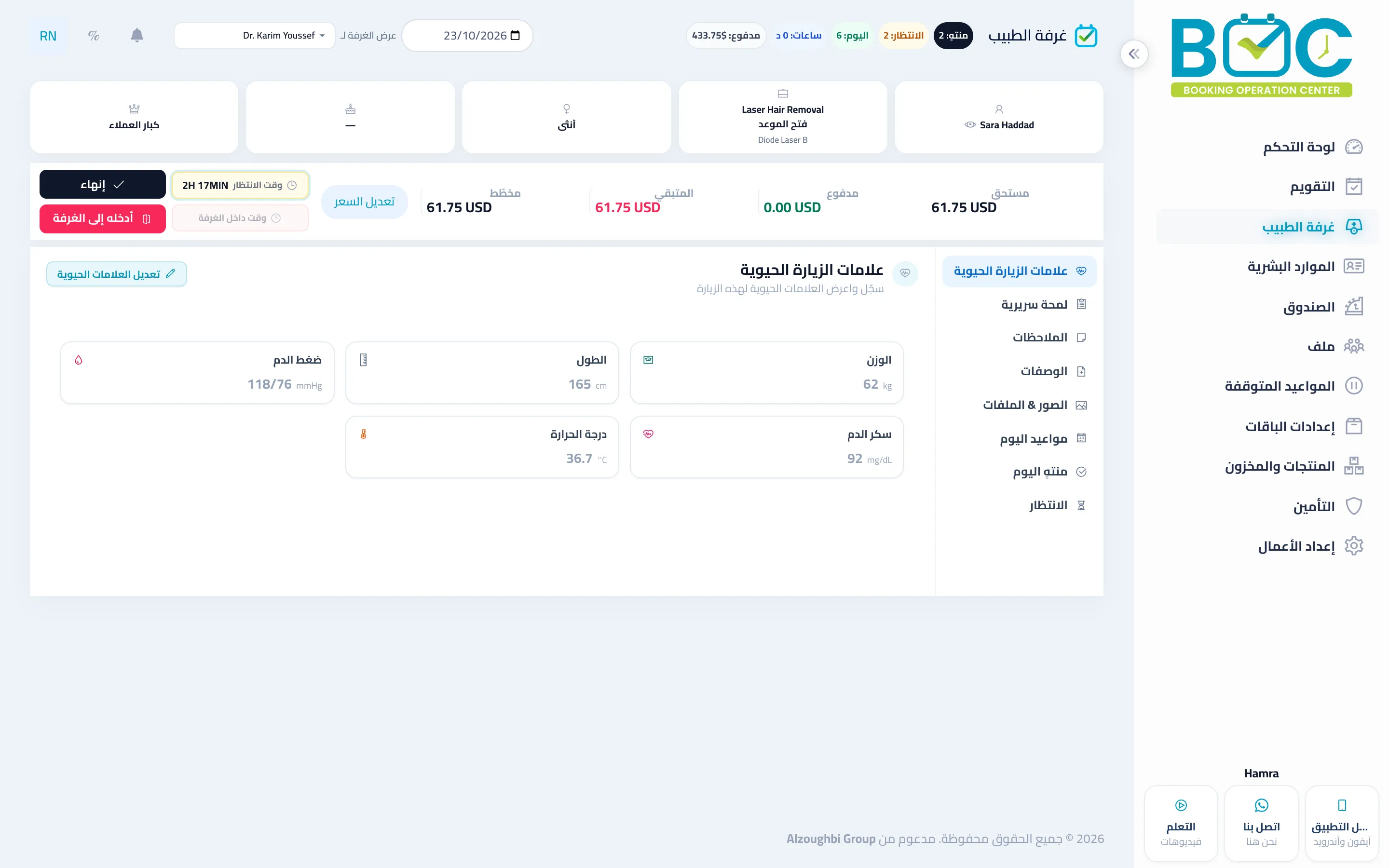Click the ضغط الدم blood pressure card
This screenshot has height=868, width=1389.
click(x=197, y=373)
